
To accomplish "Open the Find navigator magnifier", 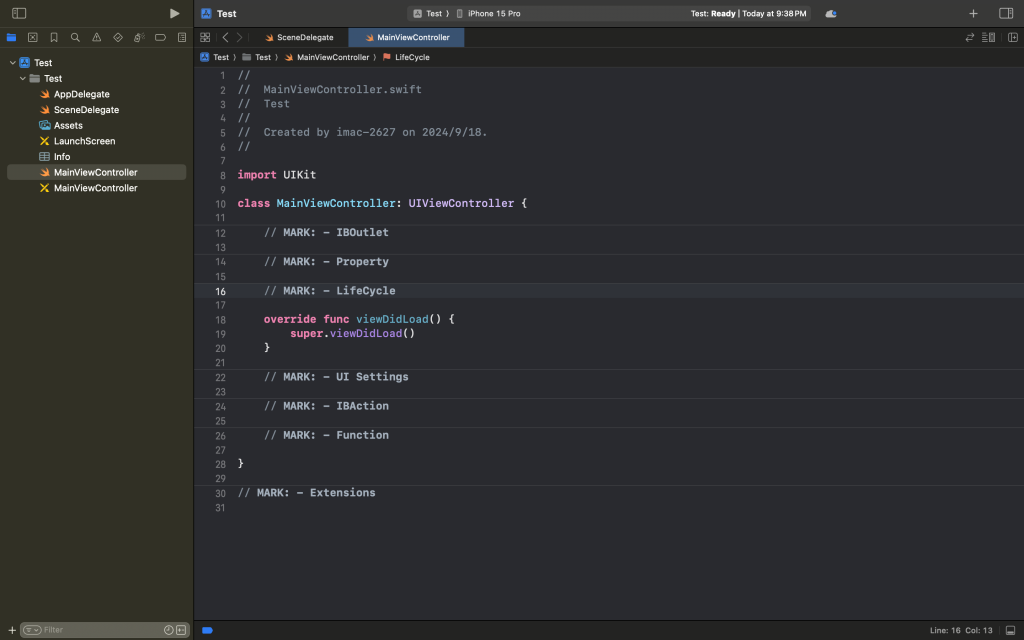I will 75,37.
